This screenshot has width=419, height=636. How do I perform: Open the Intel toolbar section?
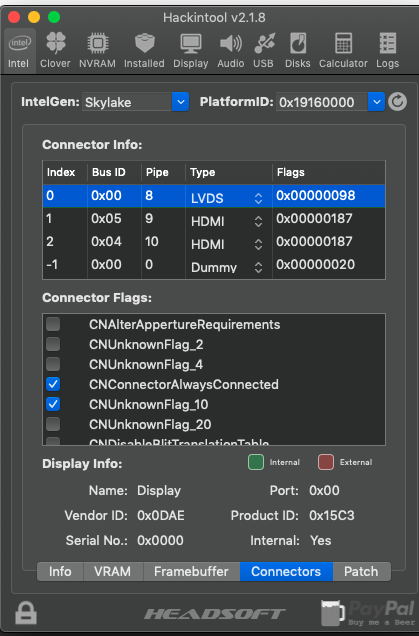tap(19, 51)
